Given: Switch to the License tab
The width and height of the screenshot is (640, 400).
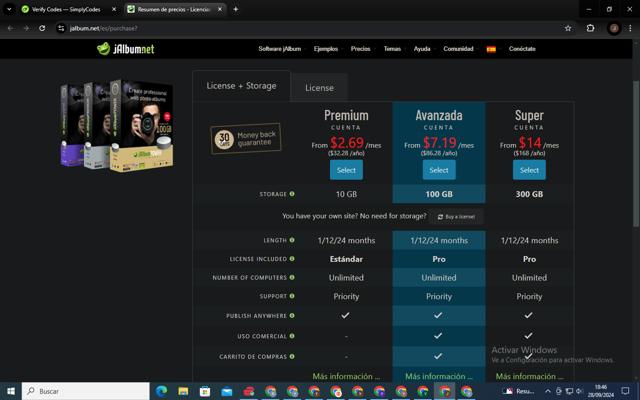Looking at the screenshot, I should point(319,88).
